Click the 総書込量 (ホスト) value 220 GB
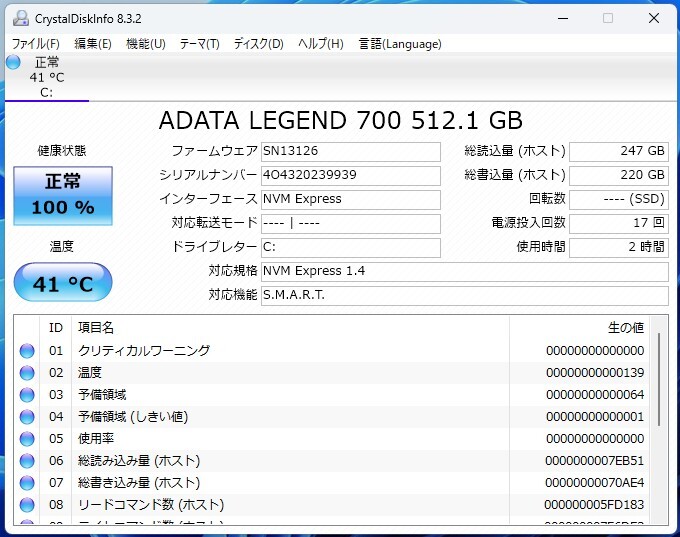The height and width of the screenshot is (537, 680). click(x=619, y=175)
